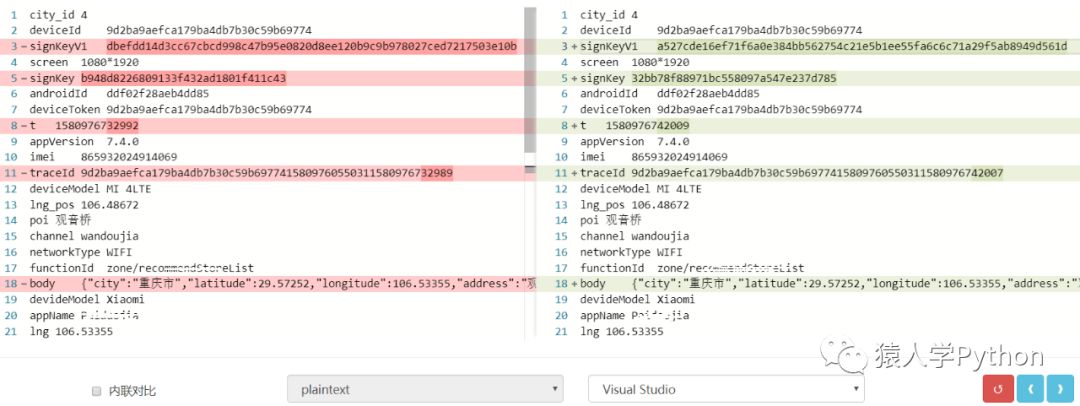Click right pane deviceModel MI 4LTE line

click(x=641, y=189)
